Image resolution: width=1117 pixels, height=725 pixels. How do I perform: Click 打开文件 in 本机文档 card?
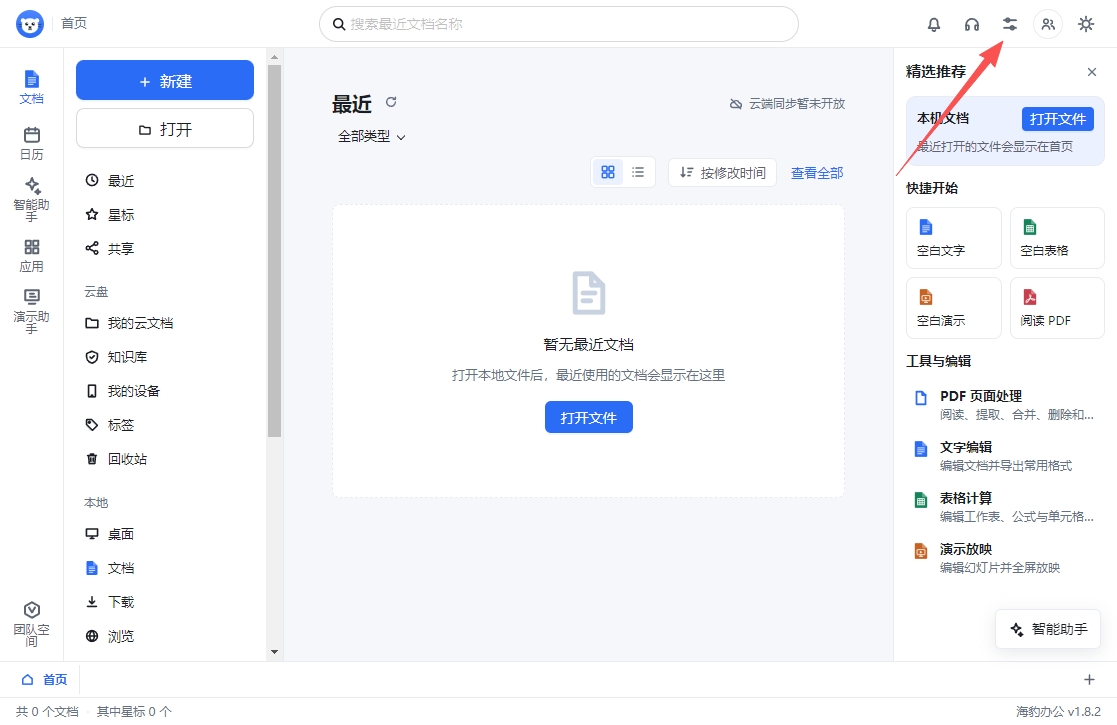pos(1057,119)
